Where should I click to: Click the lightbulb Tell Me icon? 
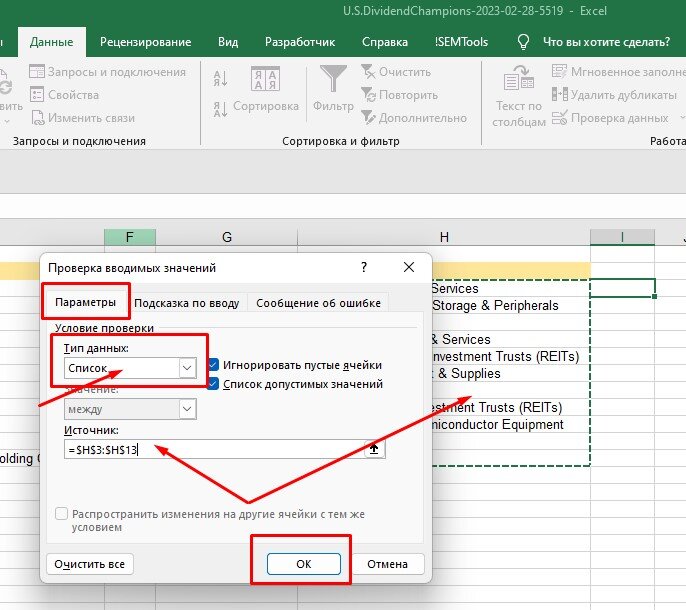523,42
